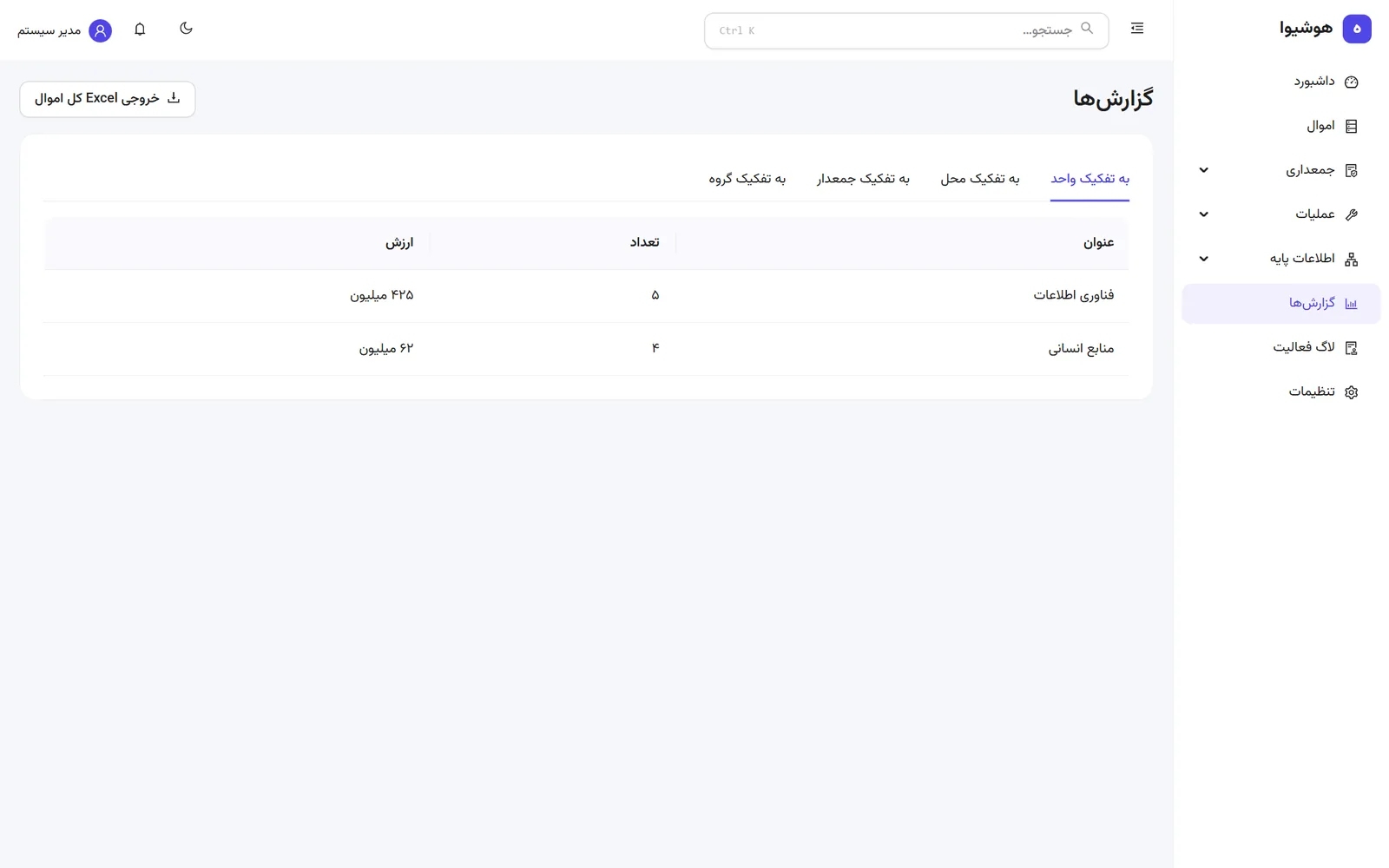This screenshot has width=1389, height=868.
Task: Open notifications bell
Action: point(140,30)
